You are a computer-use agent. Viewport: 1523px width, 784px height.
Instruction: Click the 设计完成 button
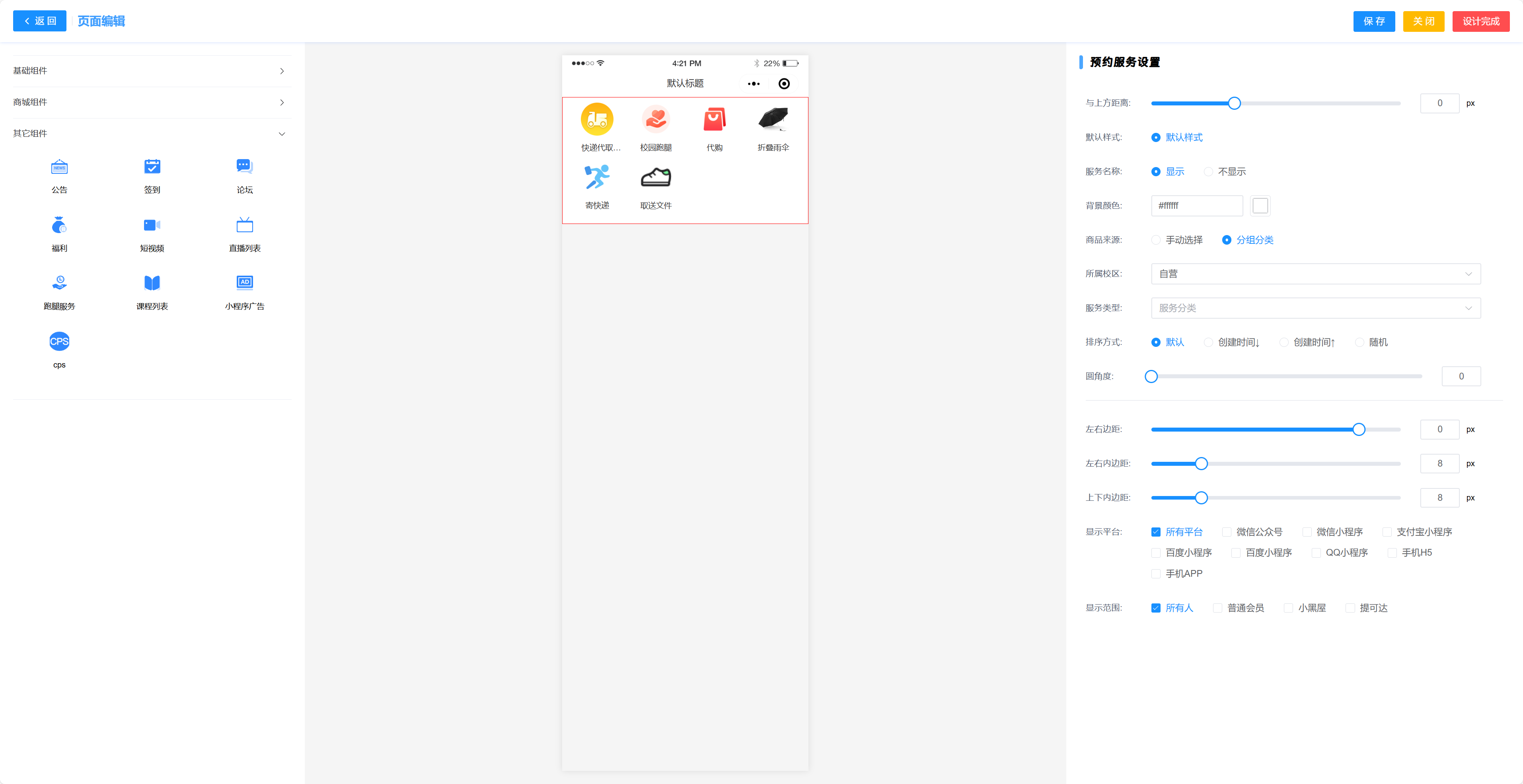1480,21
